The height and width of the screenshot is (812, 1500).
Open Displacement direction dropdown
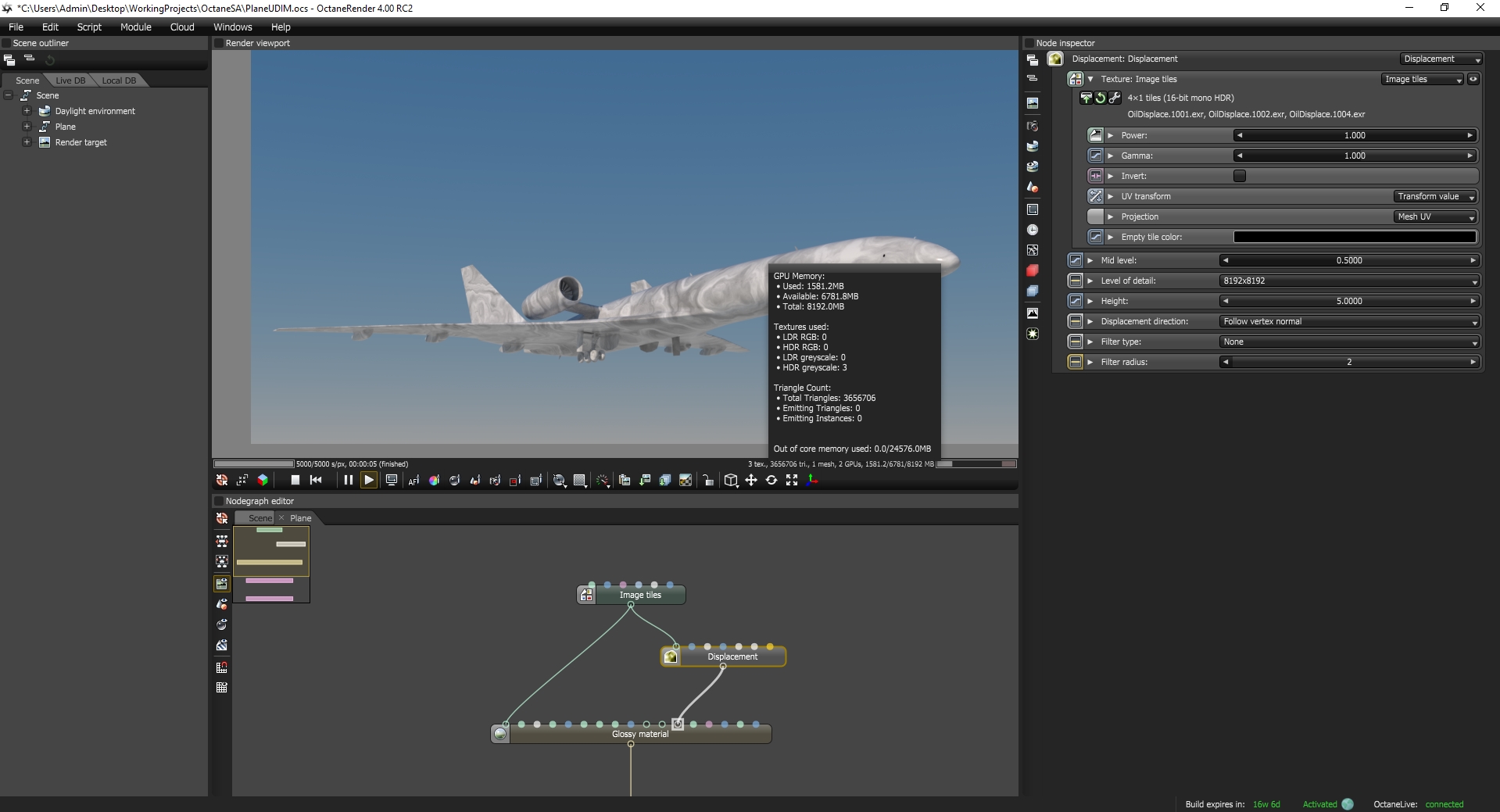[1349, 321]
